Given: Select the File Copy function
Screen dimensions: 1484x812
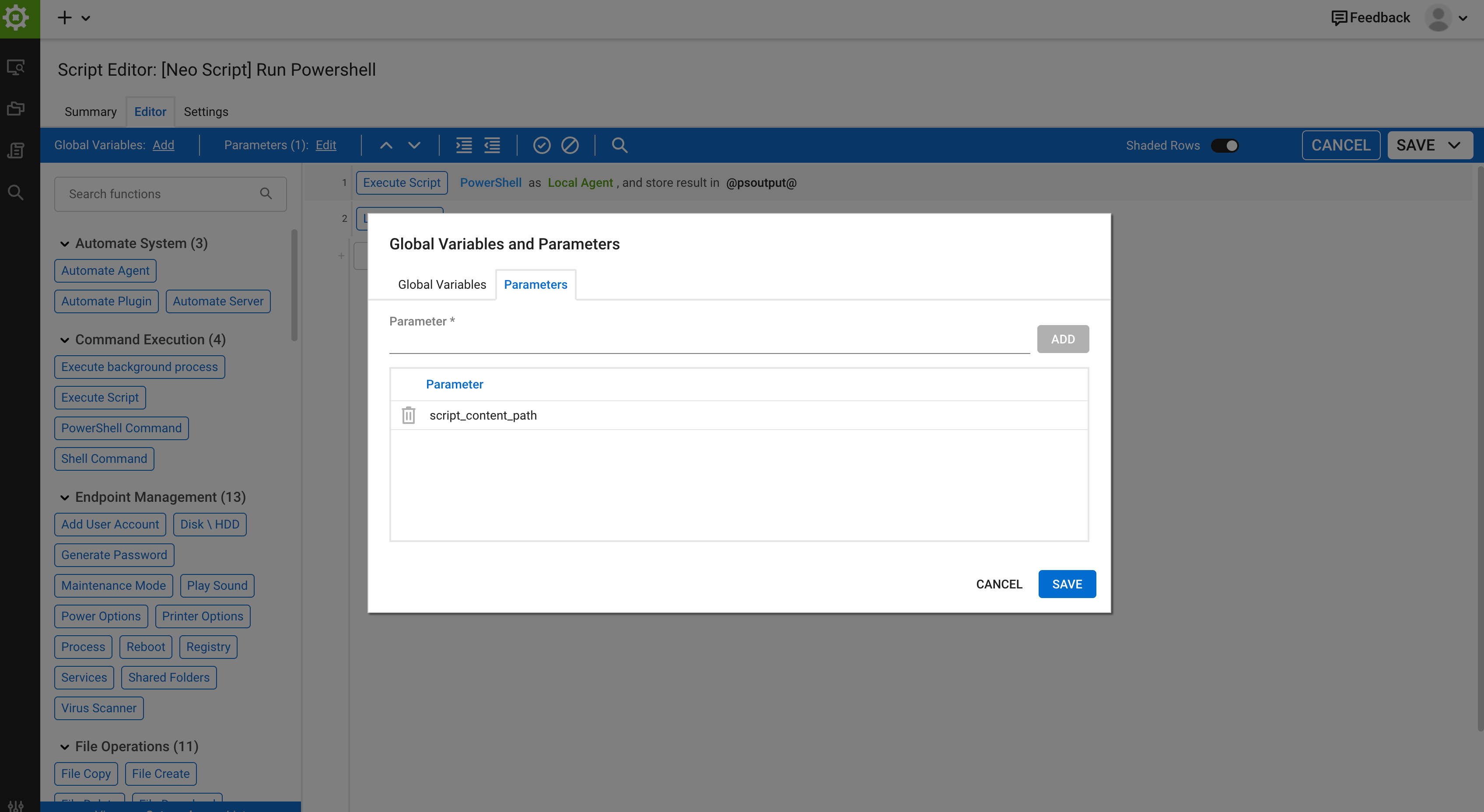Looking at the screenshot, I should pyautogui.click(x=86, y=774).
